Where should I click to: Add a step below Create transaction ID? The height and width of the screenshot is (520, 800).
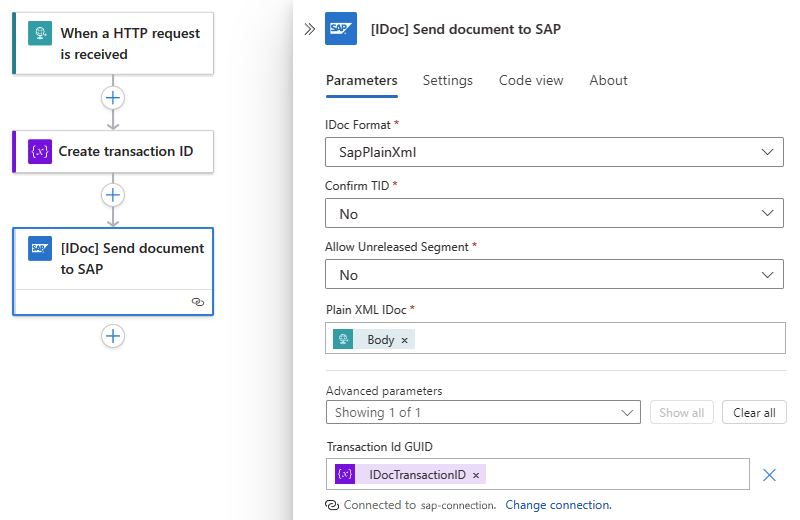point(113,195)
